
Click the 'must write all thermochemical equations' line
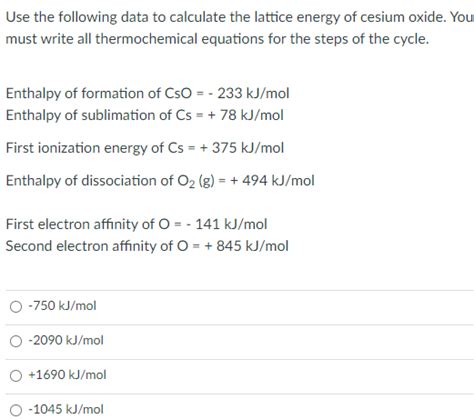[x=217, y=39]
